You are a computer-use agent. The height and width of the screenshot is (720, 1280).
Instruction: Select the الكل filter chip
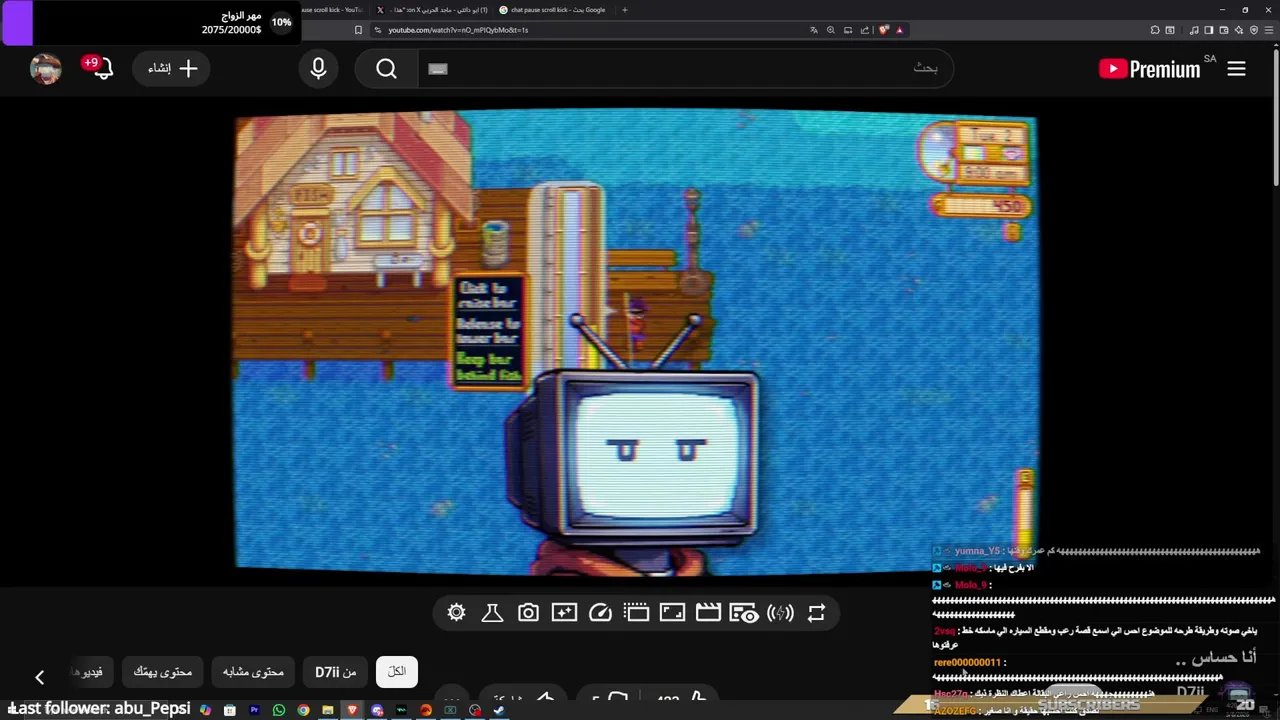(x=397, y=672)
